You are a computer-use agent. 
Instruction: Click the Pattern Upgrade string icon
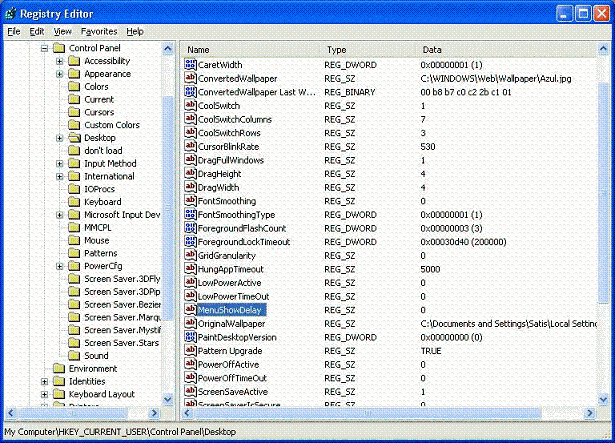[190, 350]
